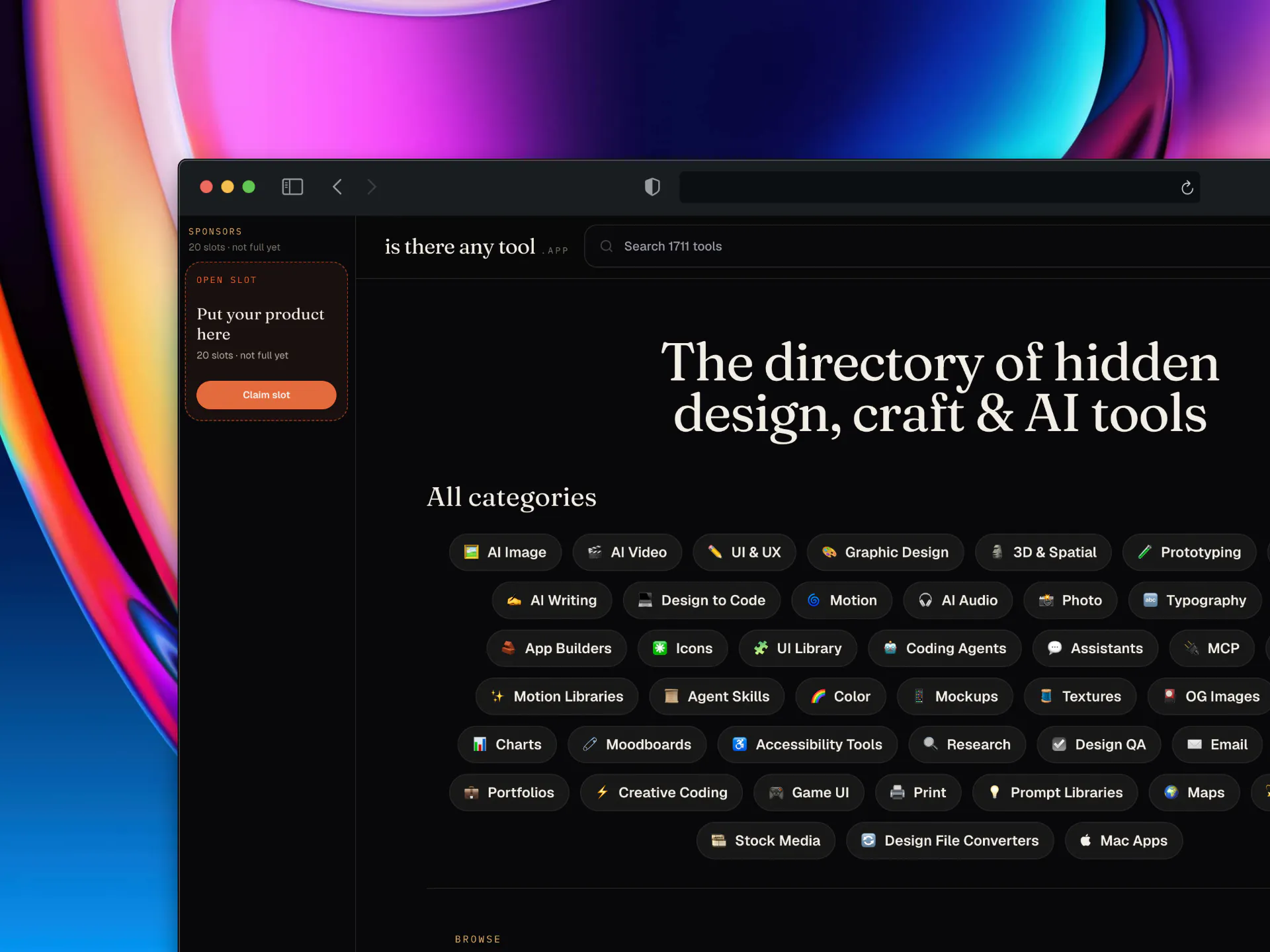Open the App Builders category
The image size is (1270, 952).
[556, 649]
